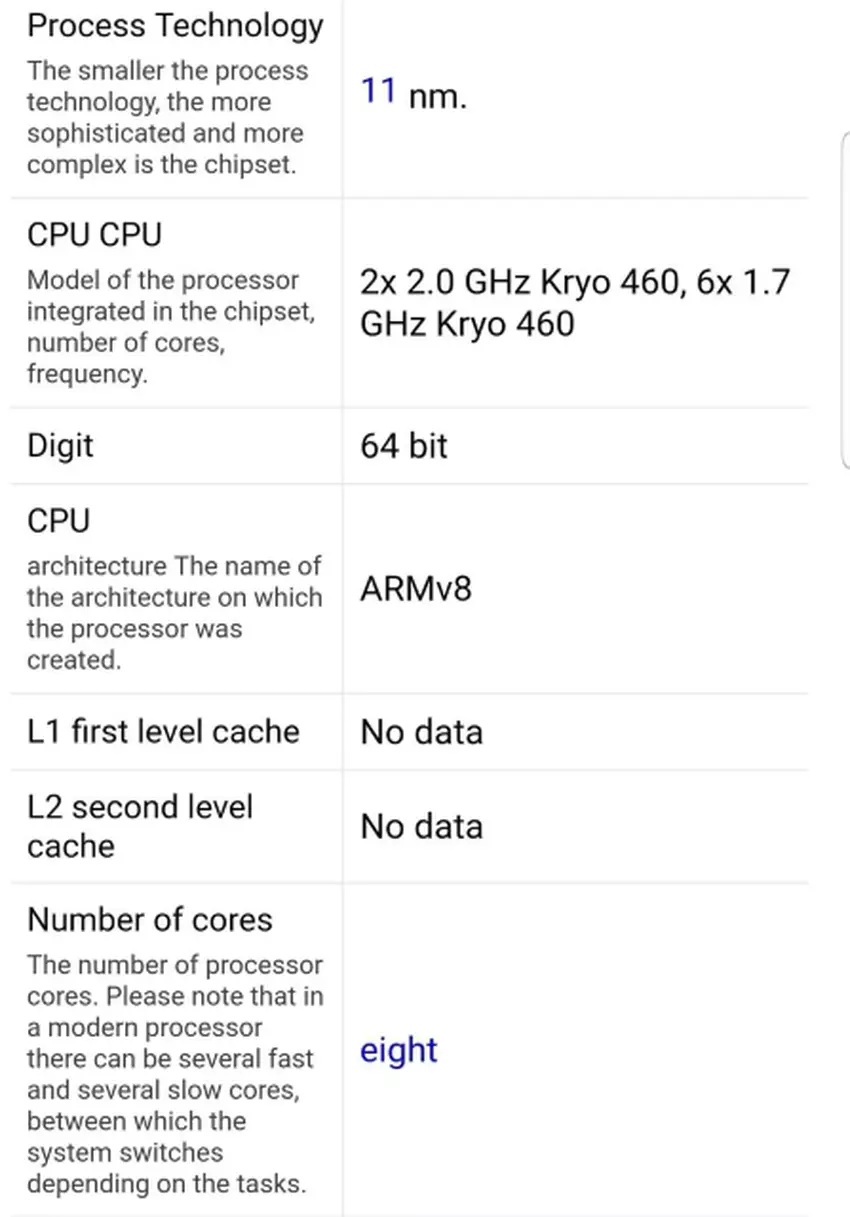This screenshot has width=850, height=1217.
Task: Click the fast and slow cores description
Action: 174,1075
